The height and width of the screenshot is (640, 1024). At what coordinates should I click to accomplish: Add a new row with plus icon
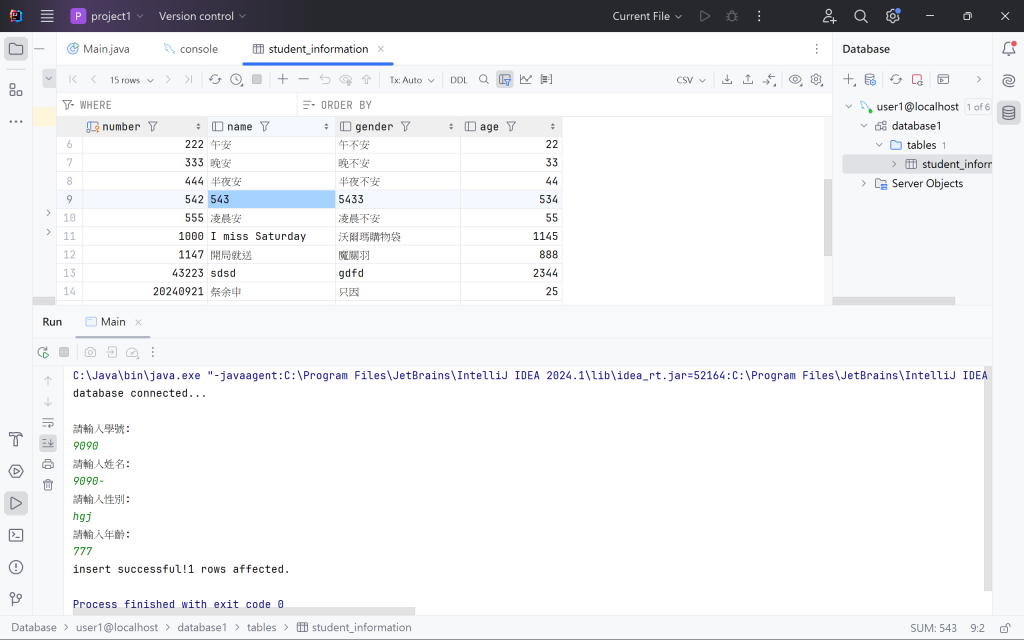point(283,79)
